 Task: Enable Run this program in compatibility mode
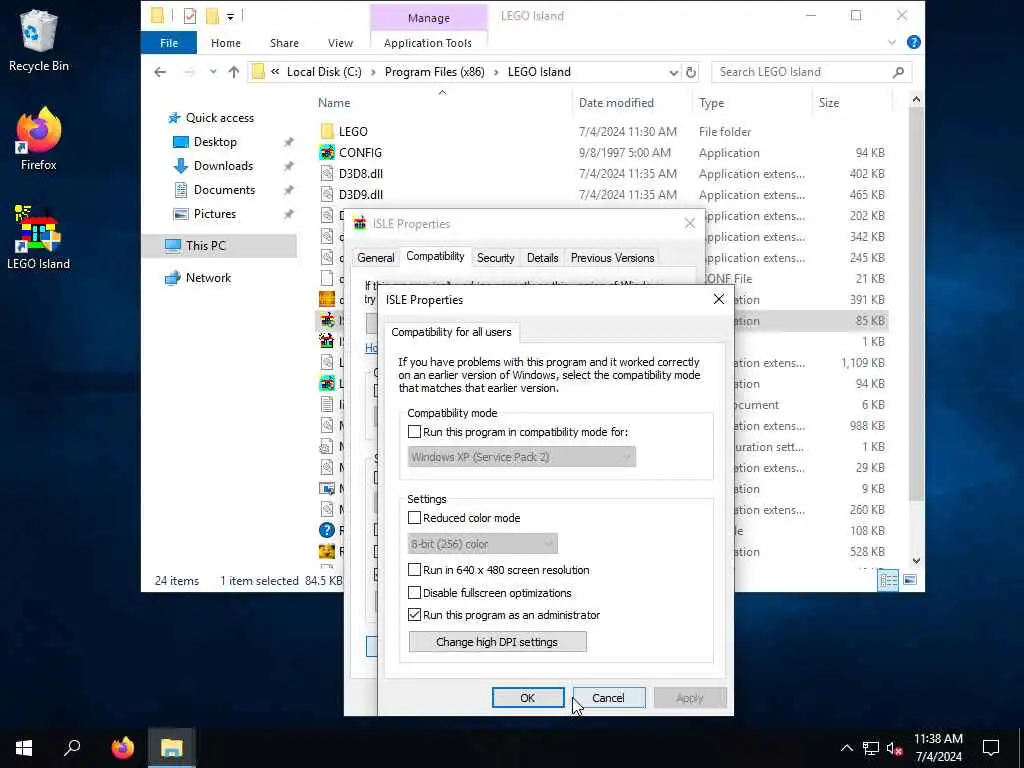[x=414, y=432]
